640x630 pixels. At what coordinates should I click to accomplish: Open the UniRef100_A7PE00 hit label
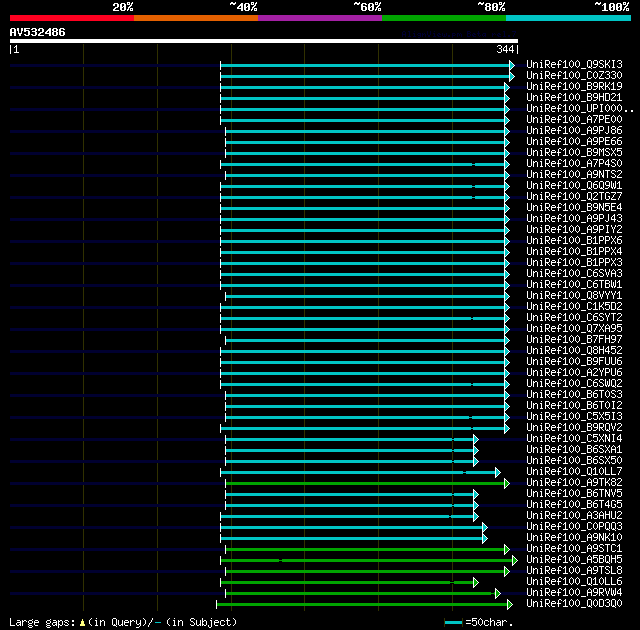574,120
